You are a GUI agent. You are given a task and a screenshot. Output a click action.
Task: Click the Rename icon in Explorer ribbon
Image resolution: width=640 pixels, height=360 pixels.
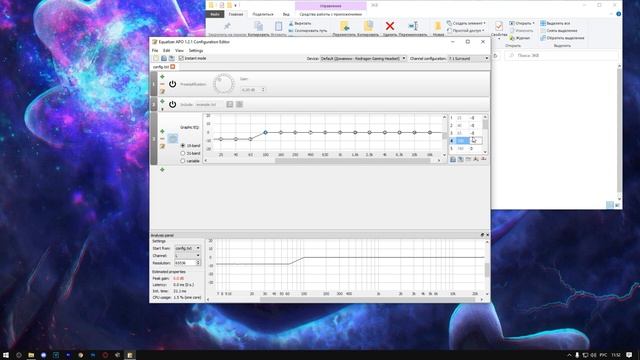413,26
